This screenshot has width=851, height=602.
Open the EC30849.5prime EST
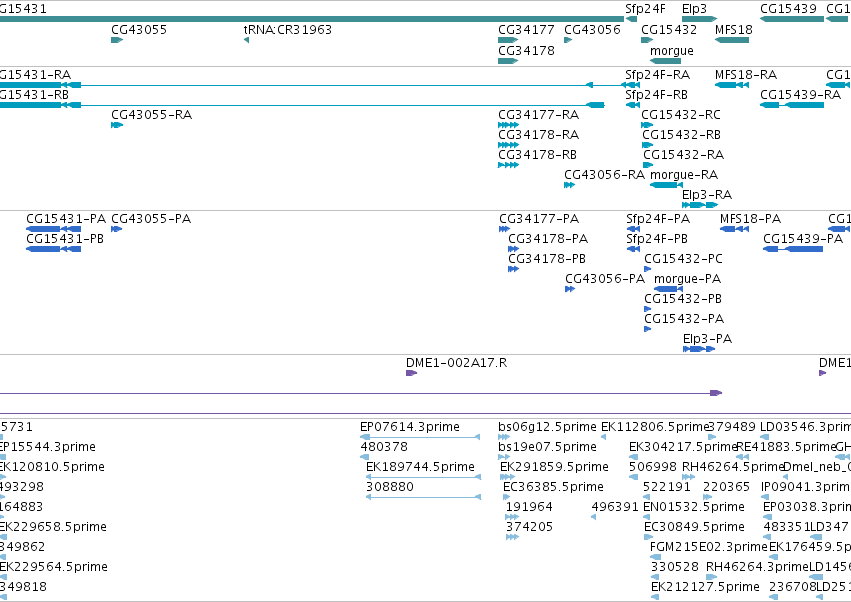[647, 537]
